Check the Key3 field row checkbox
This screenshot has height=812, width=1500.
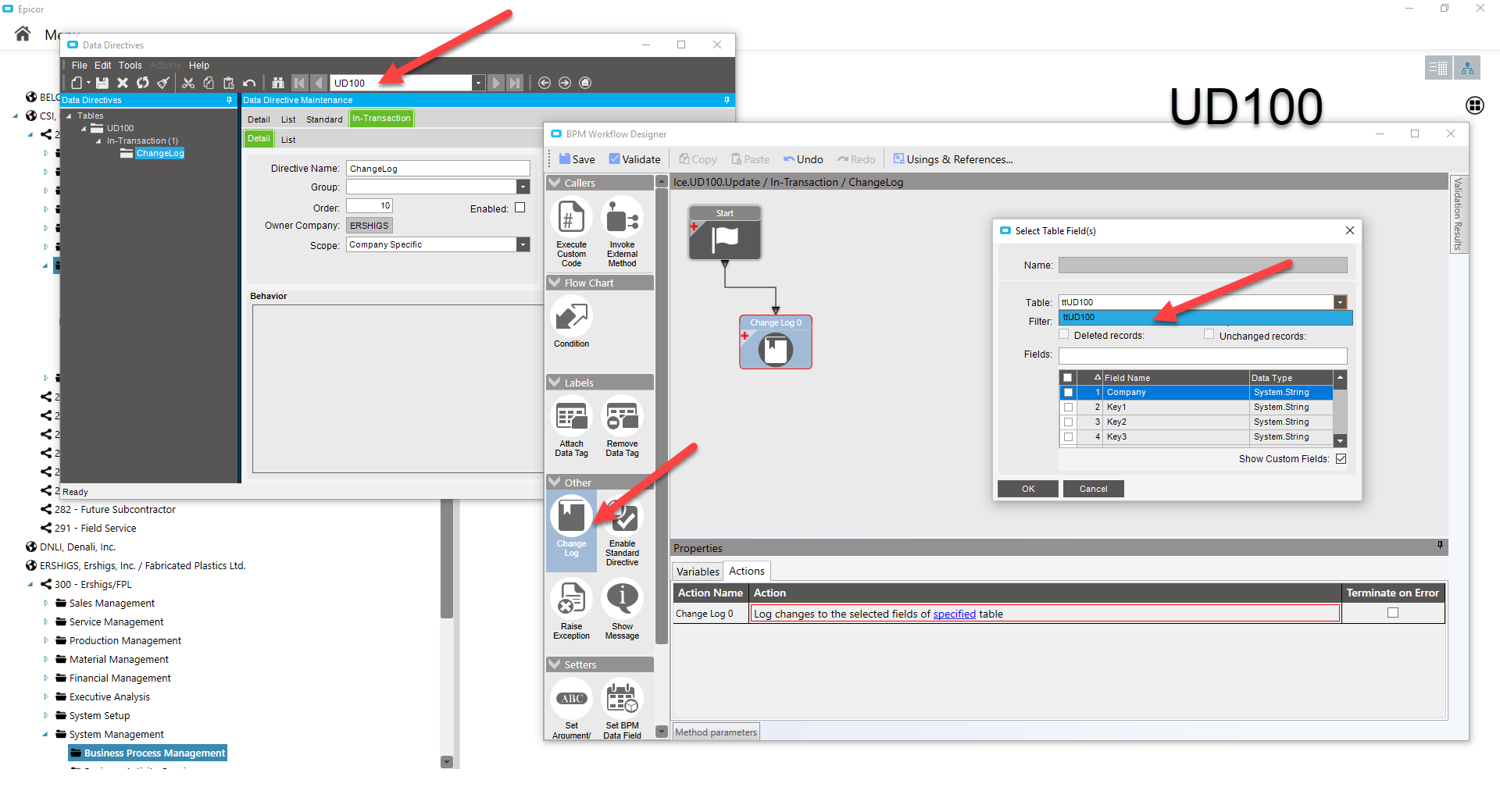(x=1068, y=436)
